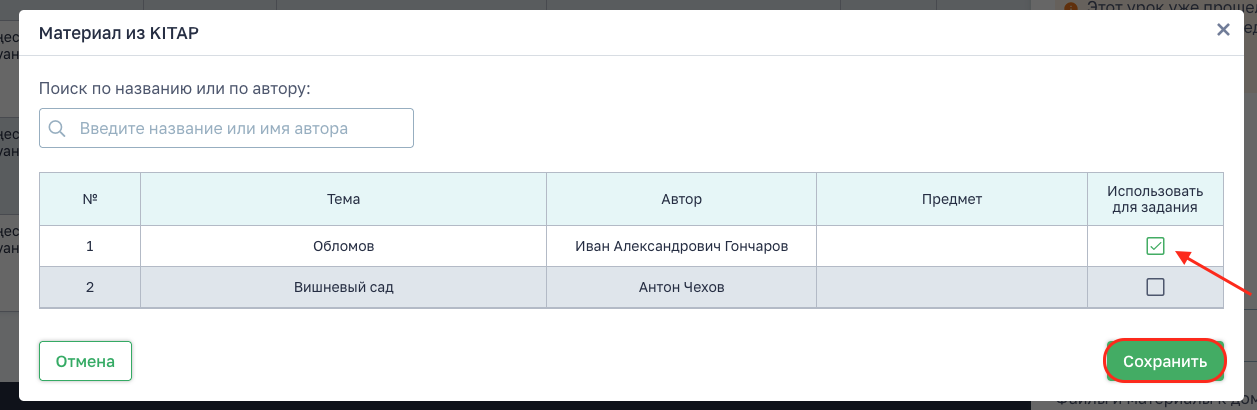Focus the title or author search field
Viewport: 1257px width, 410px height.
click(240, 129)
